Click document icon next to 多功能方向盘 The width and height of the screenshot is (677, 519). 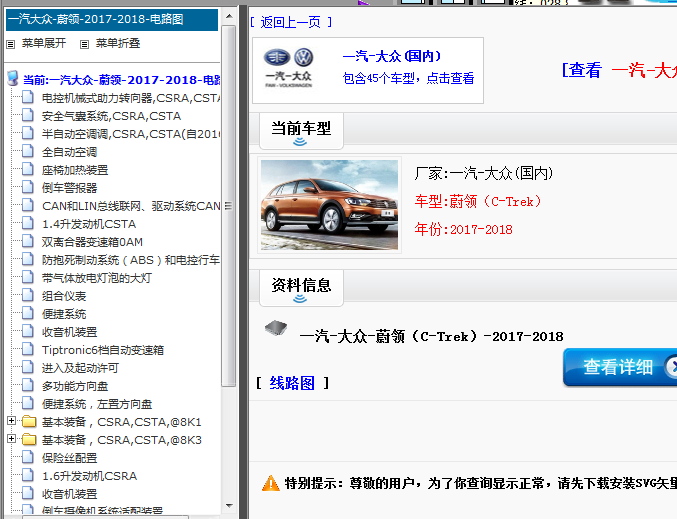point(28,385)
